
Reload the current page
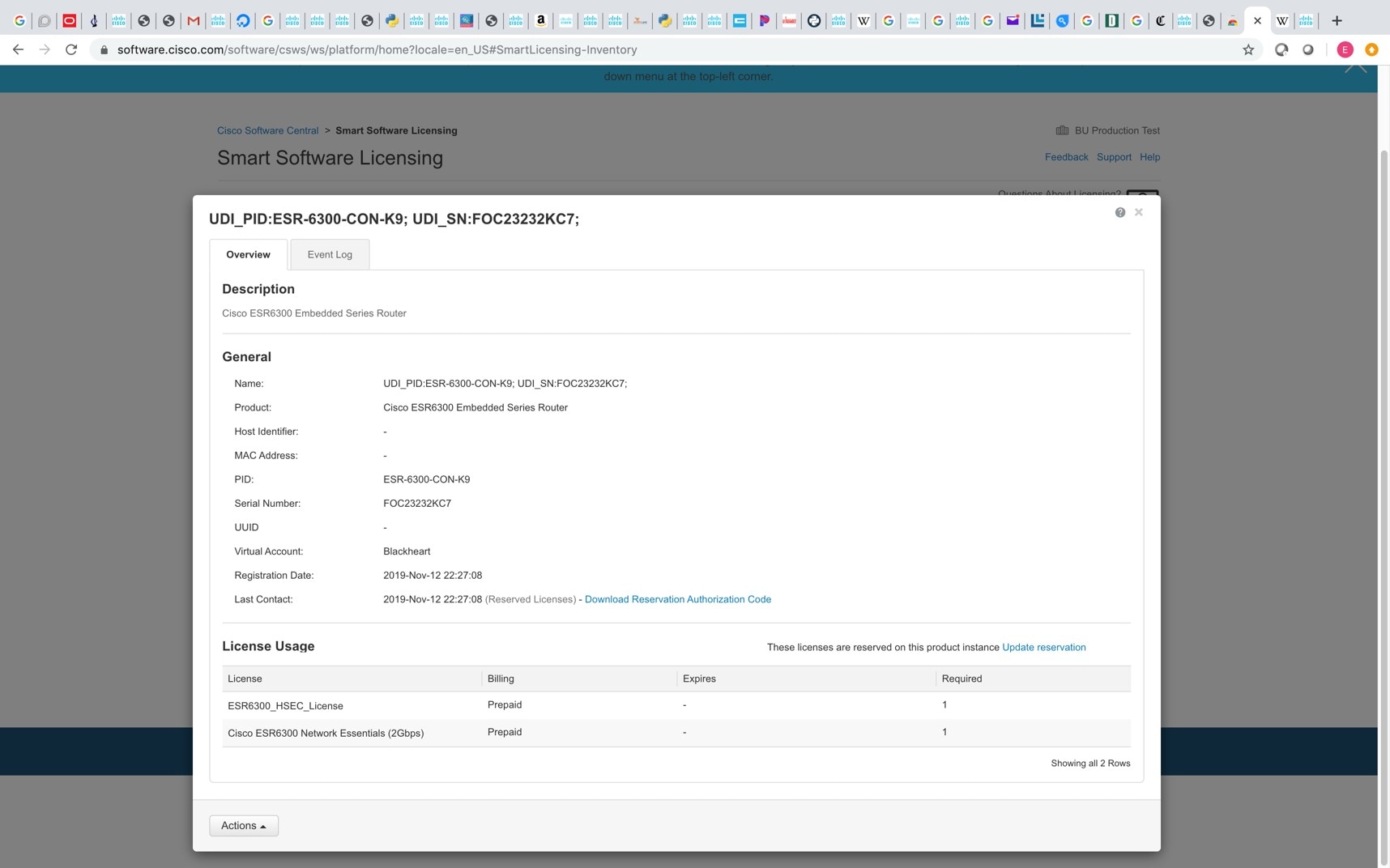coord(71,49)
